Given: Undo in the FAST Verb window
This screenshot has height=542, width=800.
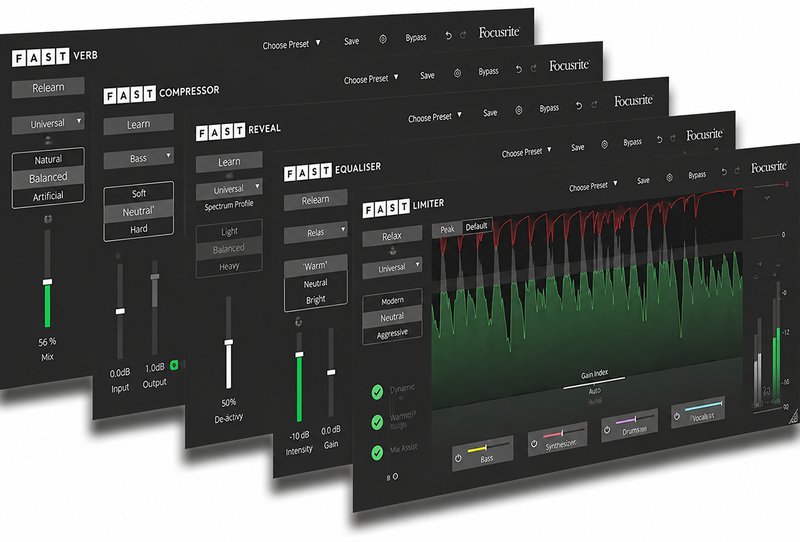Looking at the screenshot, I should click(448, 36).
